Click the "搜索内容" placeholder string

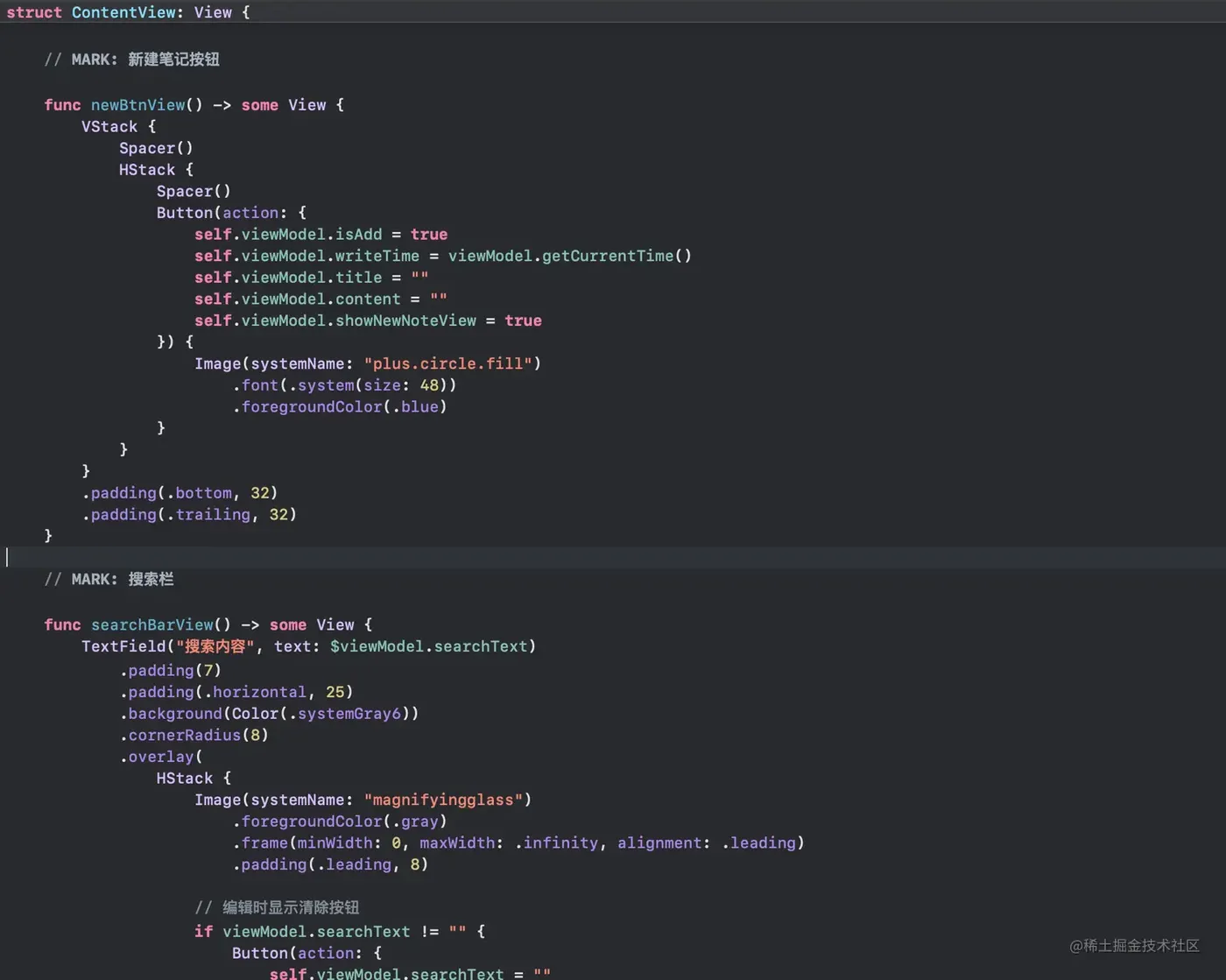(x=215, y=646)
